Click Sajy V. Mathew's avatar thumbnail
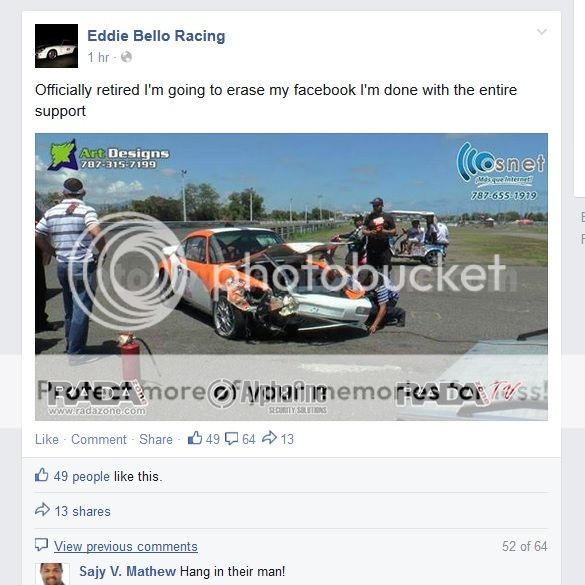This screenshot has width=585, height=585. [52, 574]
